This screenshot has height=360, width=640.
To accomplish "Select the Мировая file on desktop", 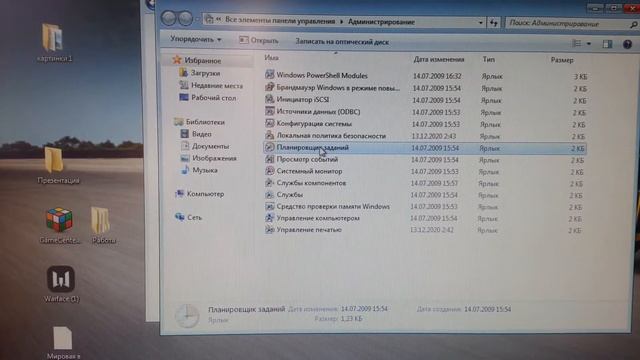I will (x=63, y=343).
